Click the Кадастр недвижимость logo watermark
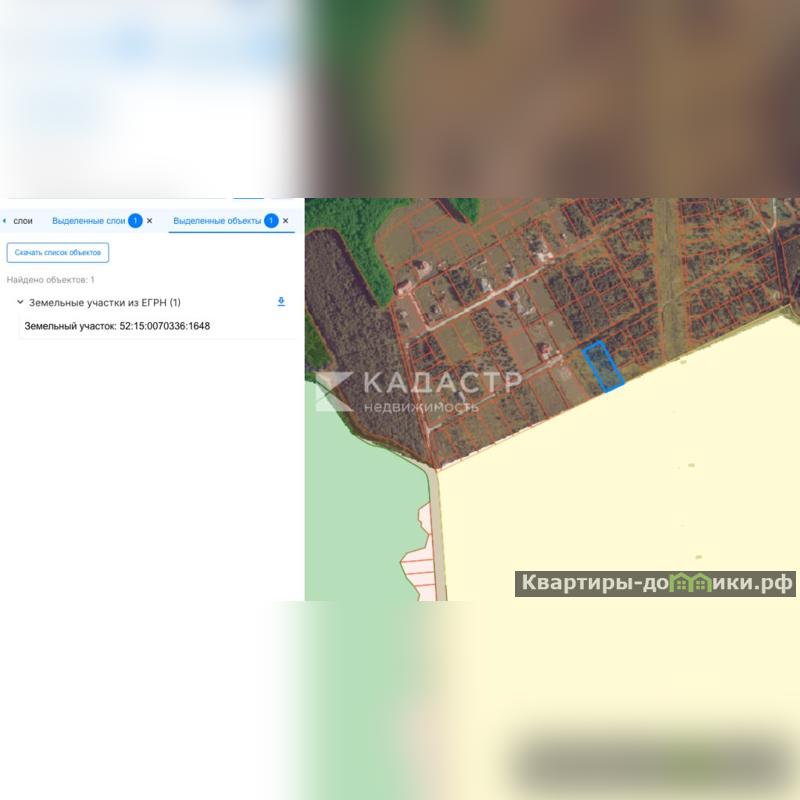 pos(418,391)
